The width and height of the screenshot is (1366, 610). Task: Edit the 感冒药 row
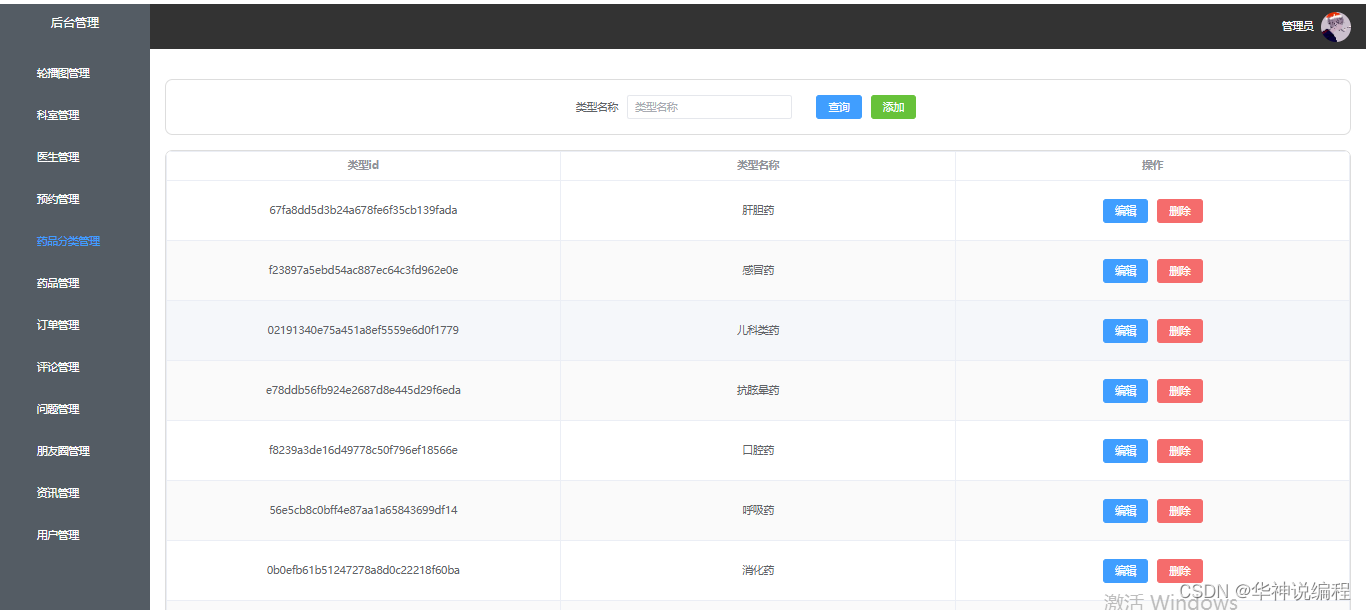pos(1125,271)
